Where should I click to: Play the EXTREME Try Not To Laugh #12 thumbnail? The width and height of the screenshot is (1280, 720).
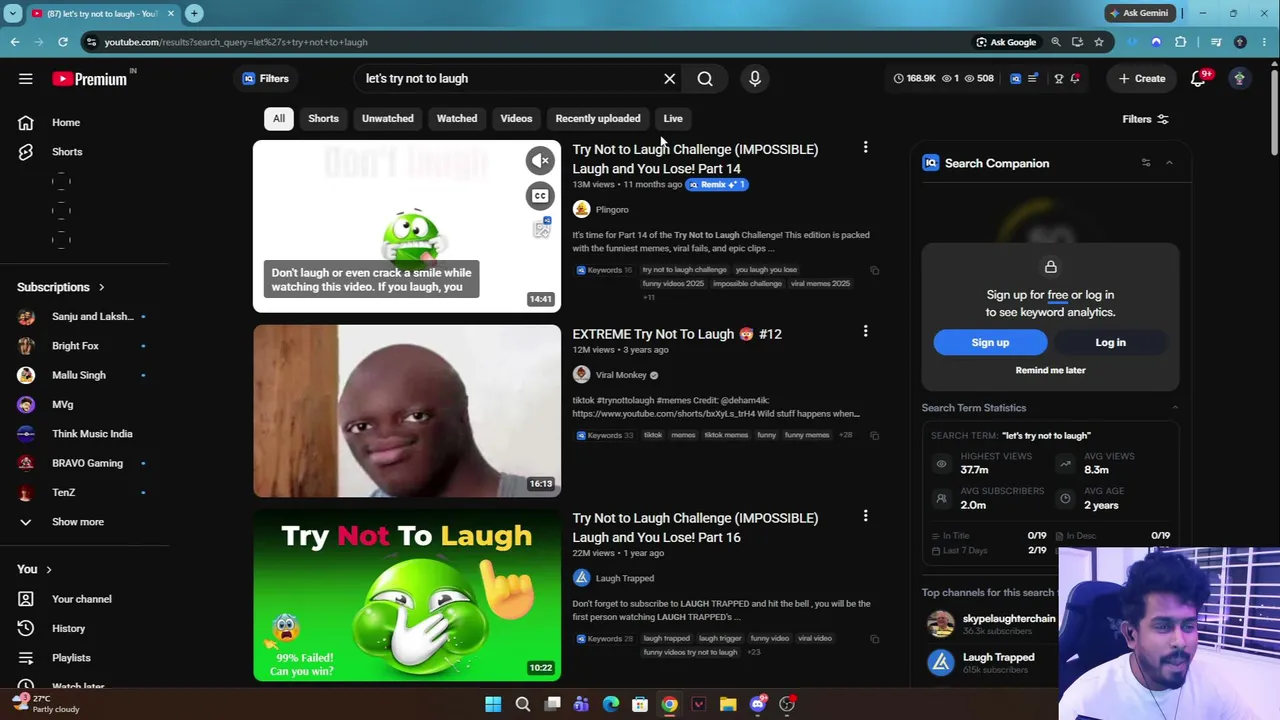pos(407,411)
